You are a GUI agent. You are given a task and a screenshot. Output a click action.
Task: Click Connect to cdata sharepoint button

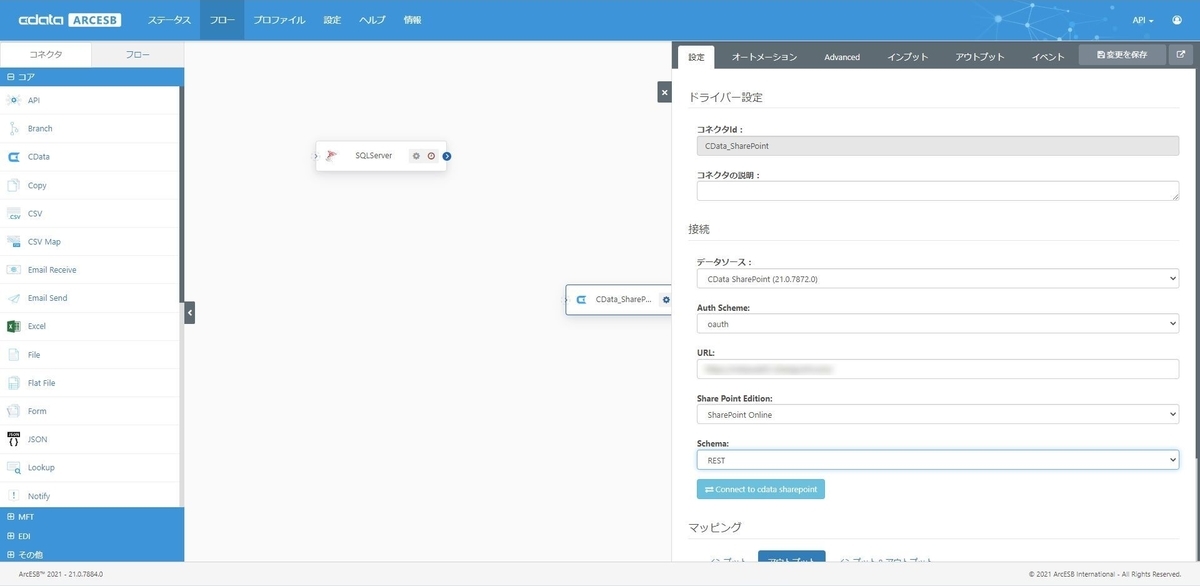tap(761, 489)
